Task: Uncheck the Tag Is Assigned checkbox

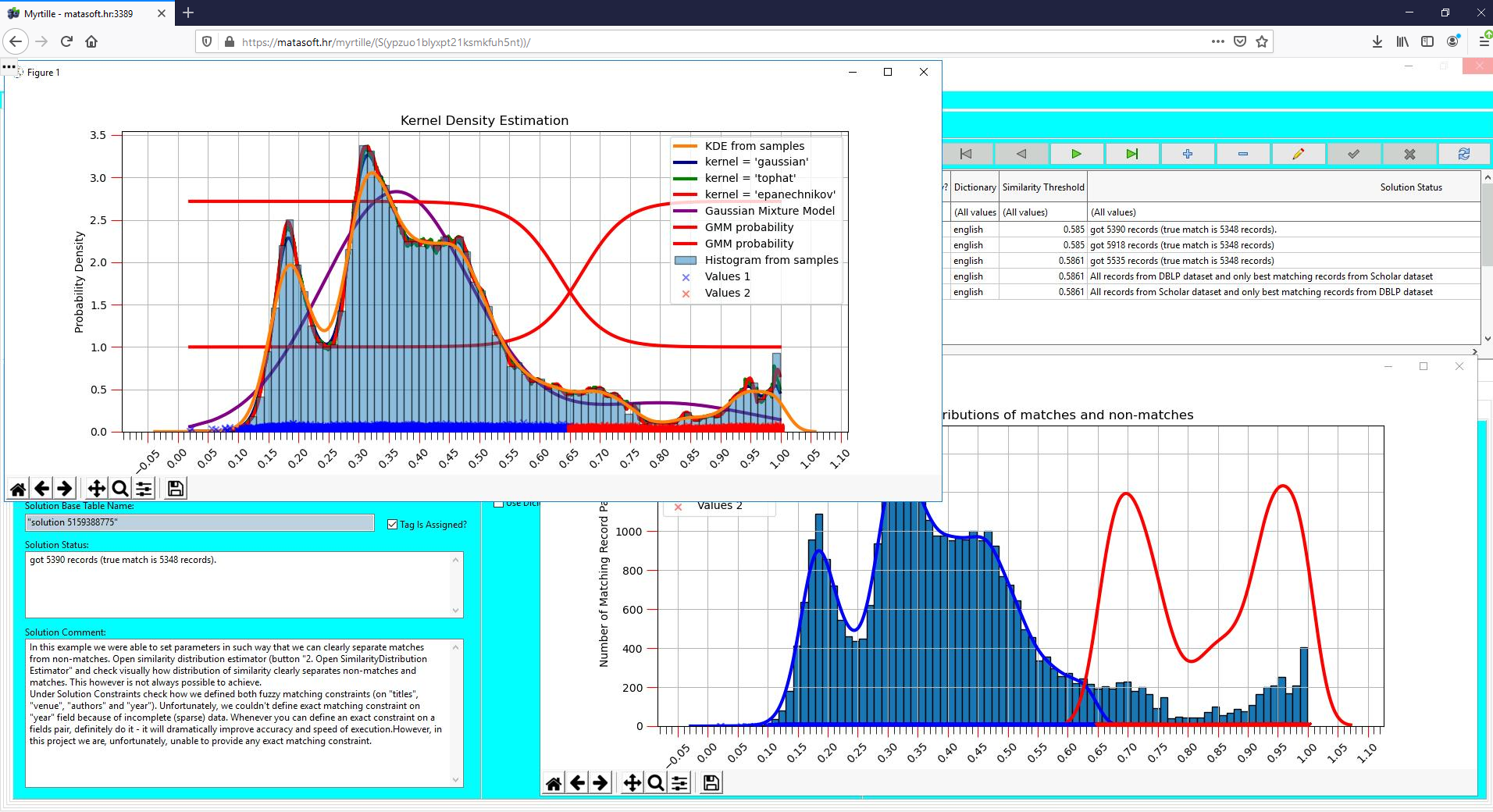Action: 393,524
